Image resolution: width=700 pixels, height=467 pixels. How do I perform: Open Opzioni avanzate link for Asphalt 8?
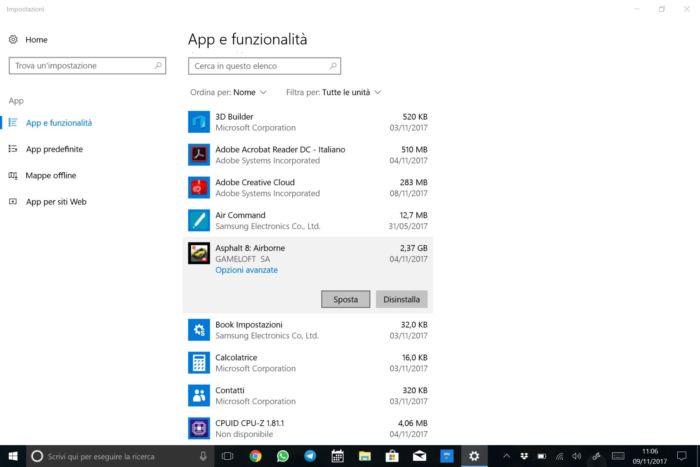[x=246, y=270]
